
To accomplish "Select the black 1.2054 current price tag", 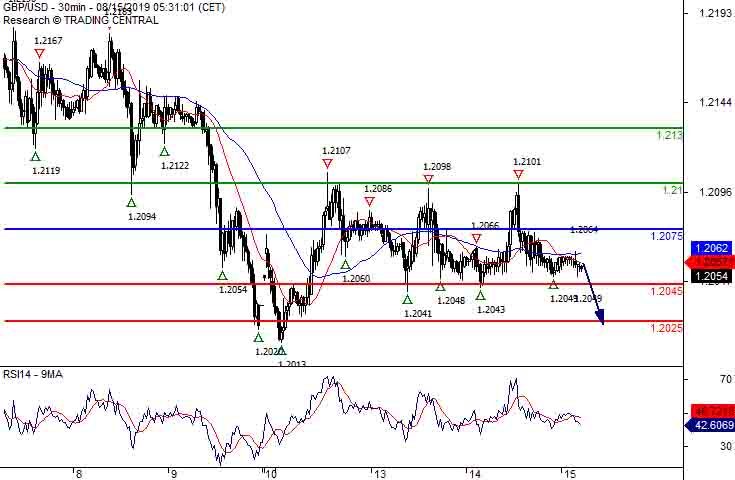I will [712, 276].
